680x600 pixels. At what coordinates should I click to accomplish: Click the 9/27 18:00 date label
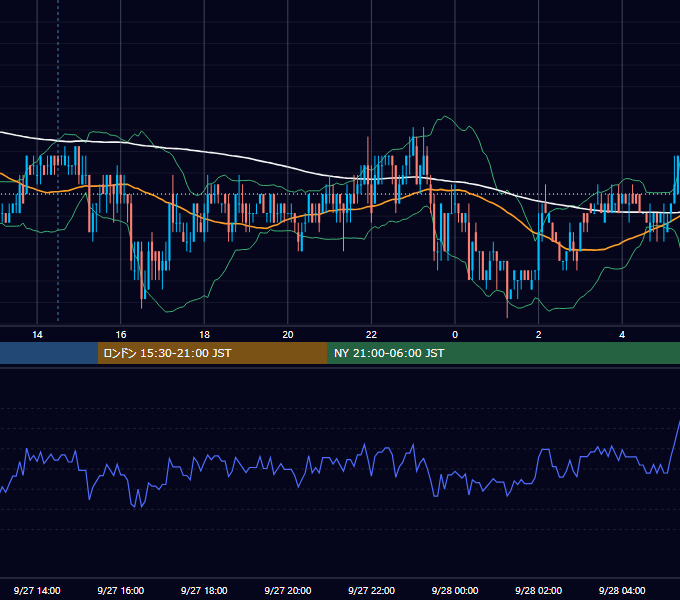[x=204, y=590]
